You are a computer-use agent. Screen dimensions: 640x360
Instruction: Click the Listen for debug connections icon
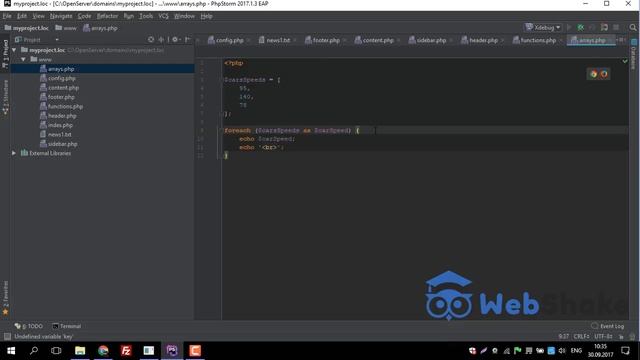(604, 27)
